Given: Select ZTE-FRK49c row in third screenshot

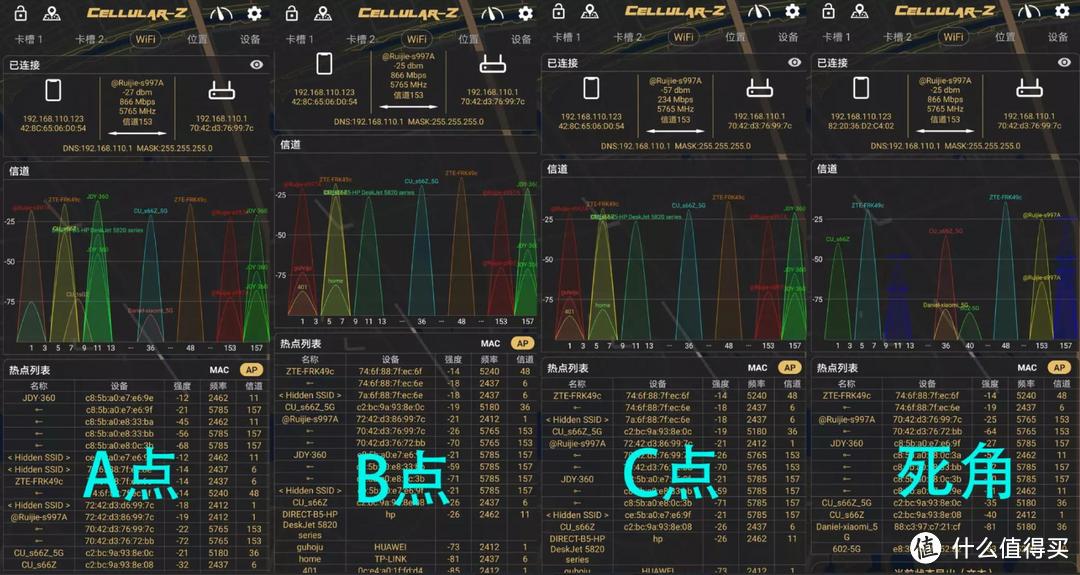Looking at the screenshot, I should (x=674, y=395).
